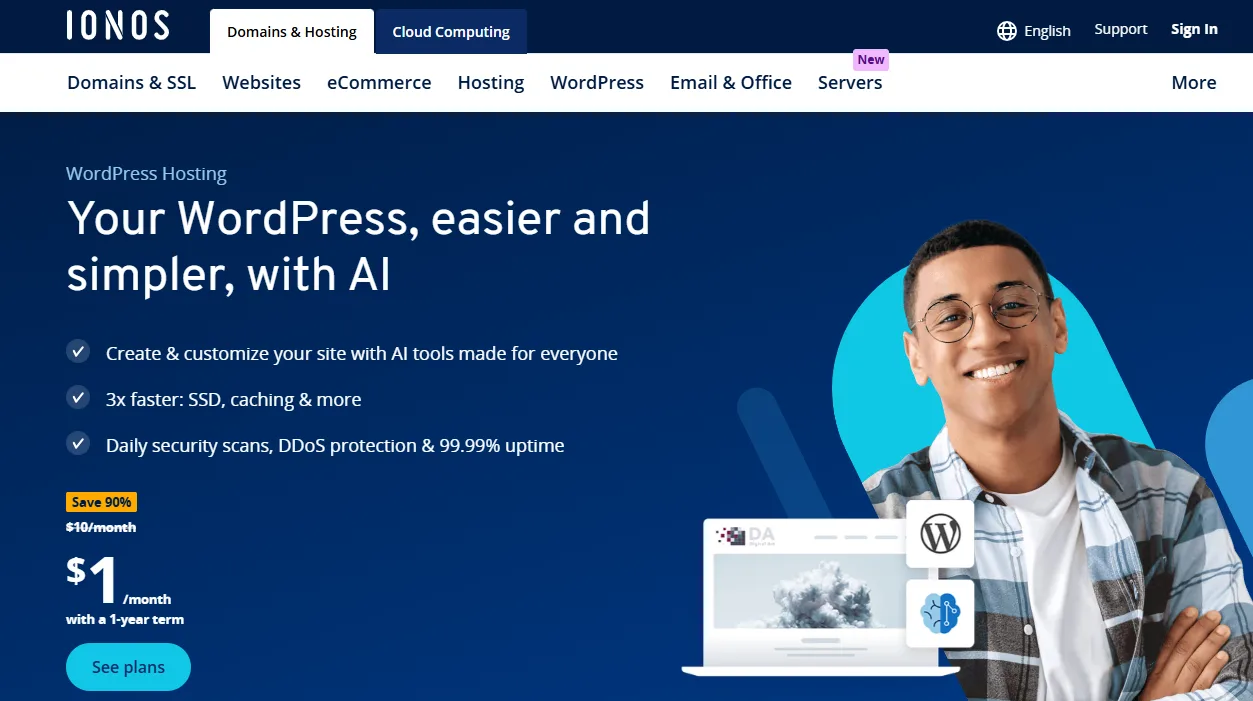Screen dimensions: 1253x701
Task: Open the Domains & SSL menu
Action: coord(132,83)
